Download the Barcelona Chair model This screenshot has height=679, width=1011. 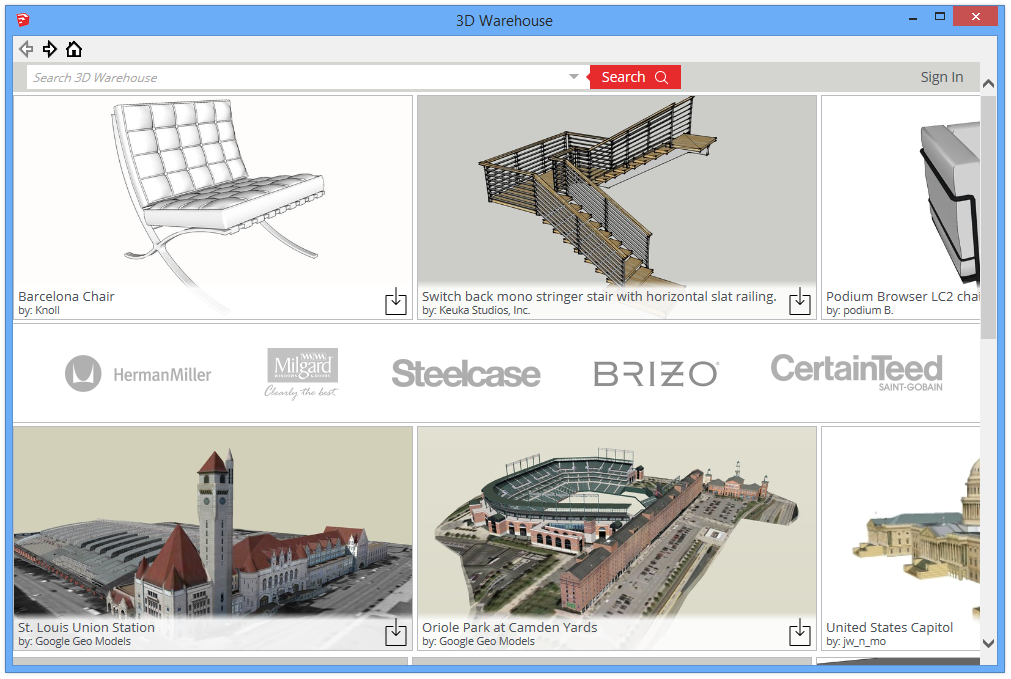[x=395, y=301]
